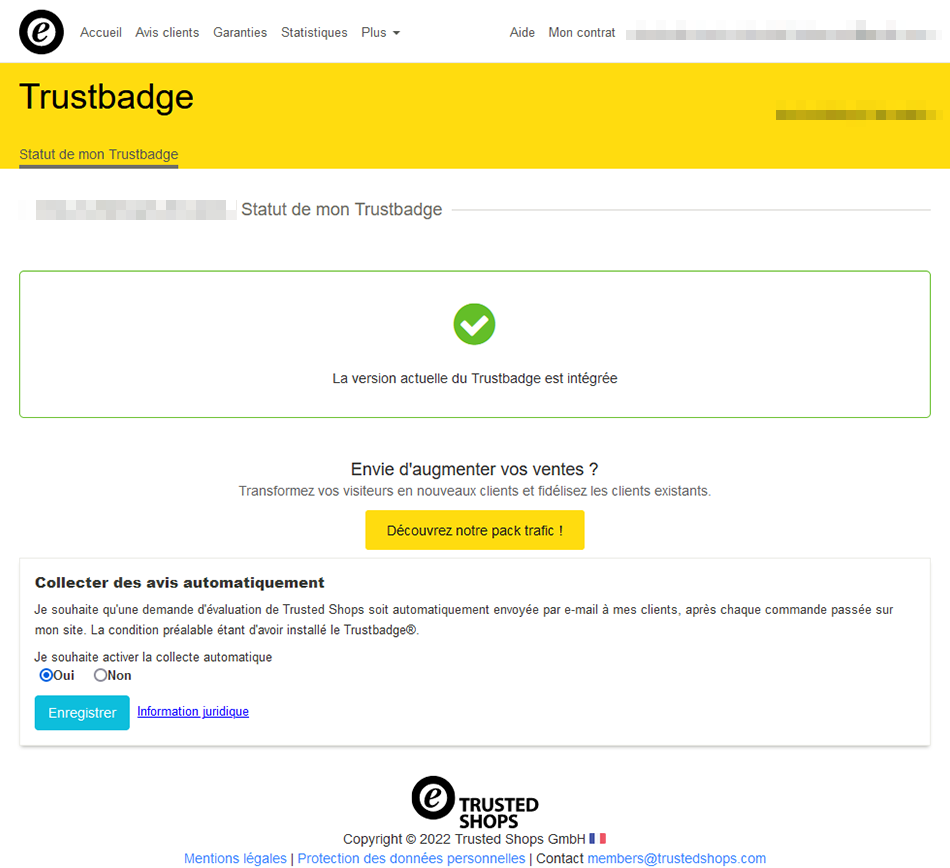Click 'La version actuelle du Trustbadge est intégrée' text
The image size is (950, 868).
(x=475, y=378)
